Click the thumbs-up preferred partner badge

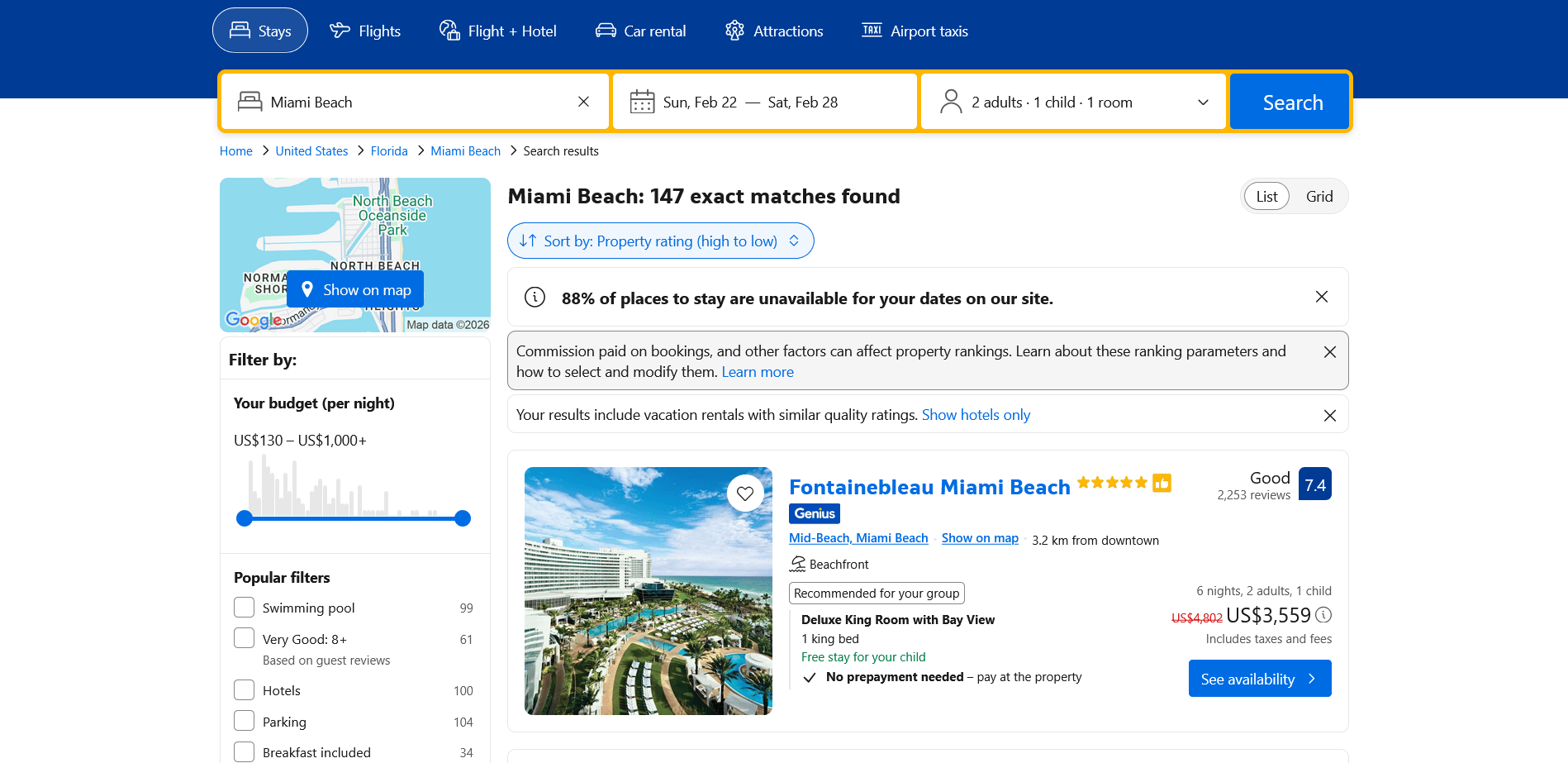[x=1162, y=483]
